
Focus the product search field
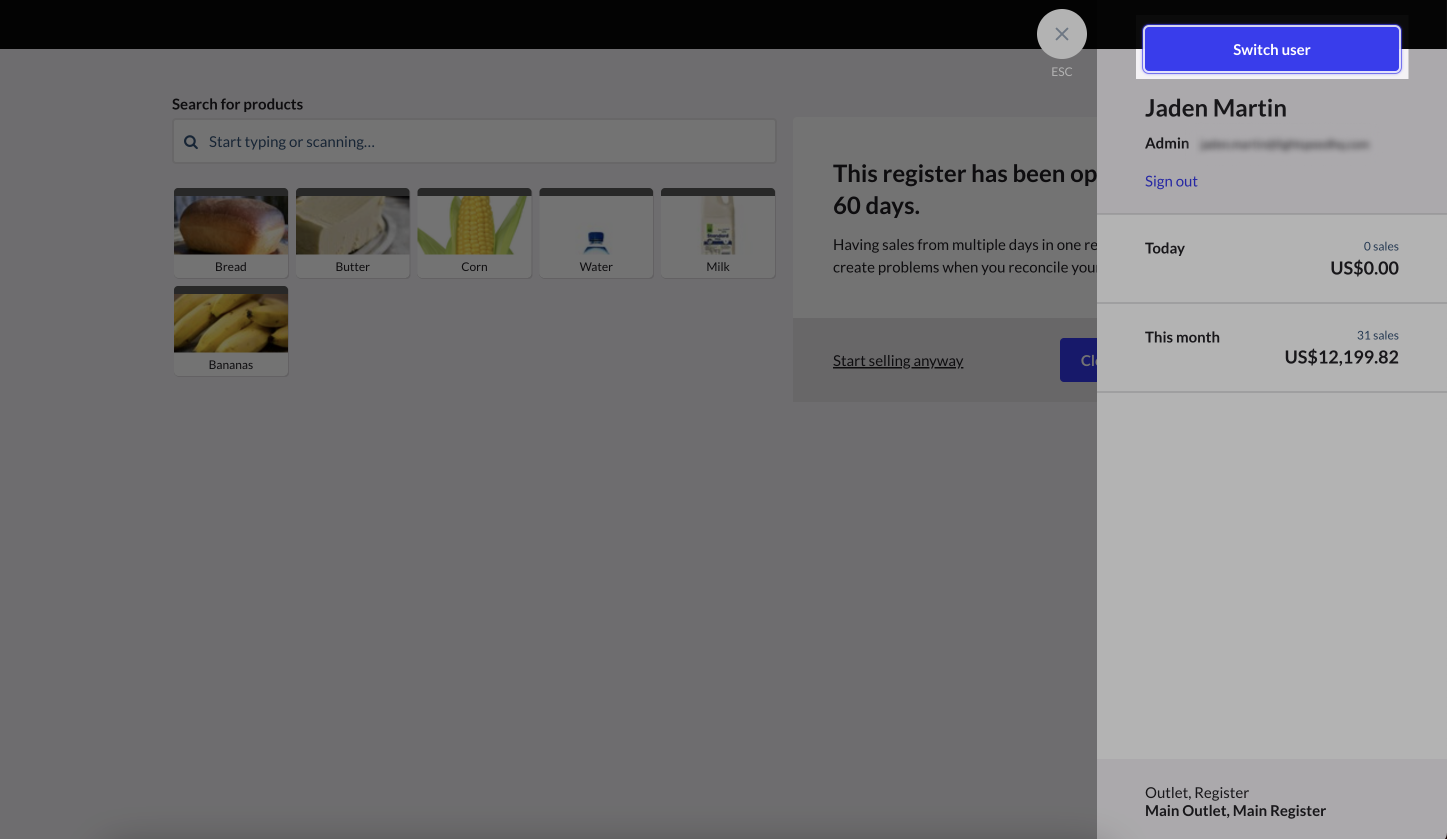[488, 142]
